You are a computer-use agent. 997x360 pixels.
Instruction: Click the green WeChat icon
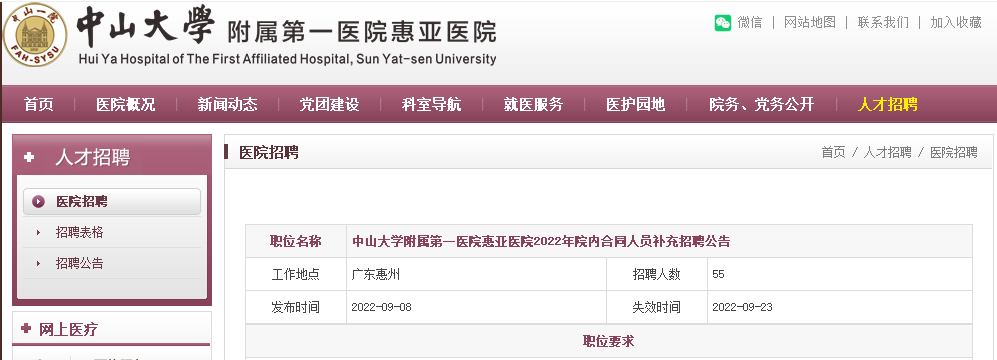723,23
